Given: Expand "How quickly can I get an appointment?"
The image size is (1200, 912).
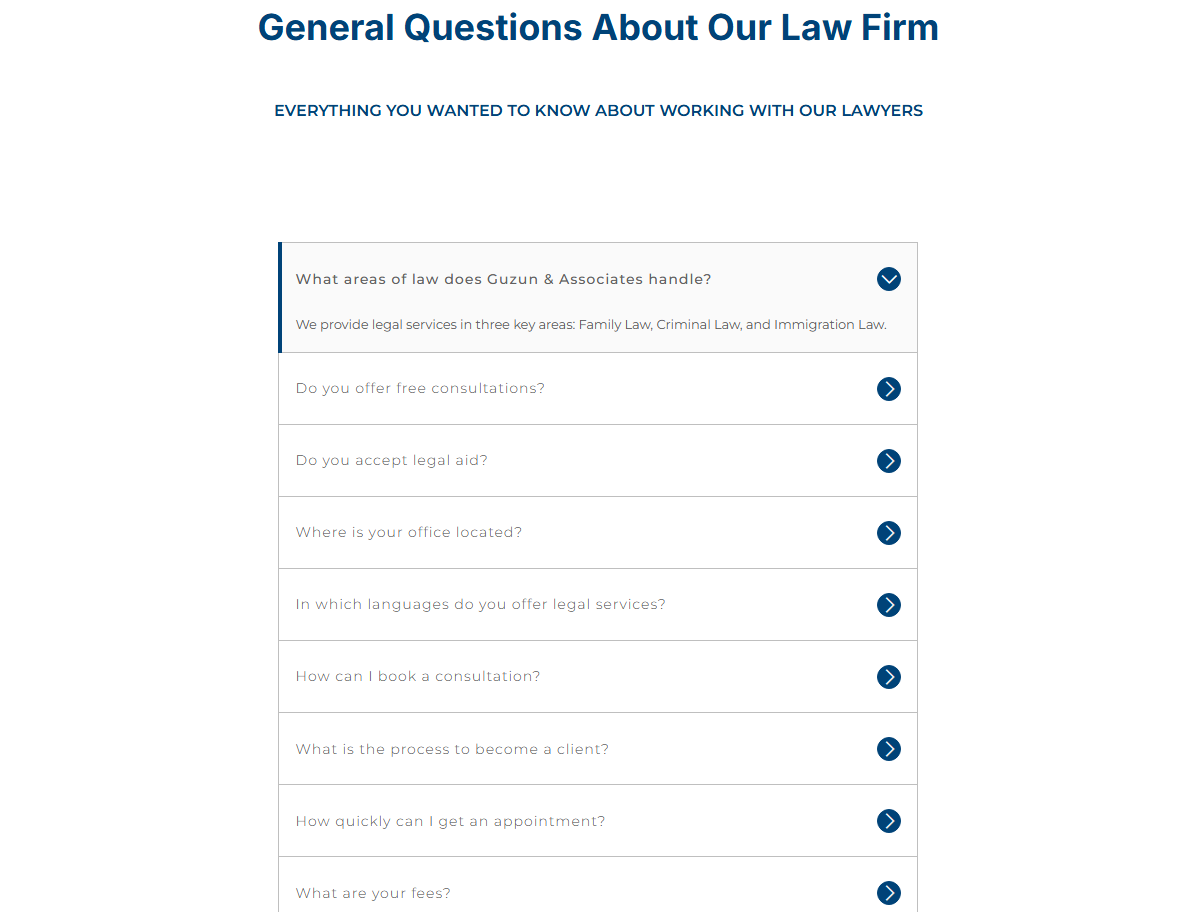Looking at the screenshot, I should 598,821.
